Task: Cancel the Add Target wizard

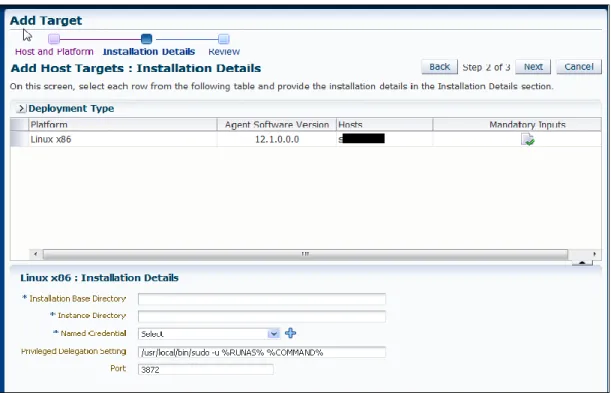Action: [579, 67]
